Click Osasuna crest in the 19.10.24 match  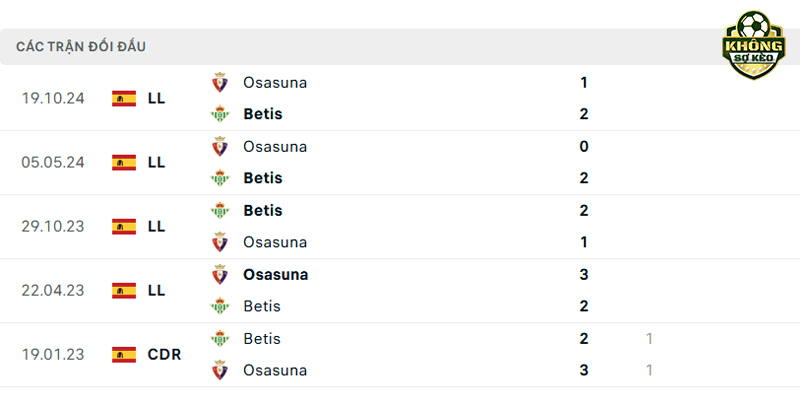pos(220,82)
